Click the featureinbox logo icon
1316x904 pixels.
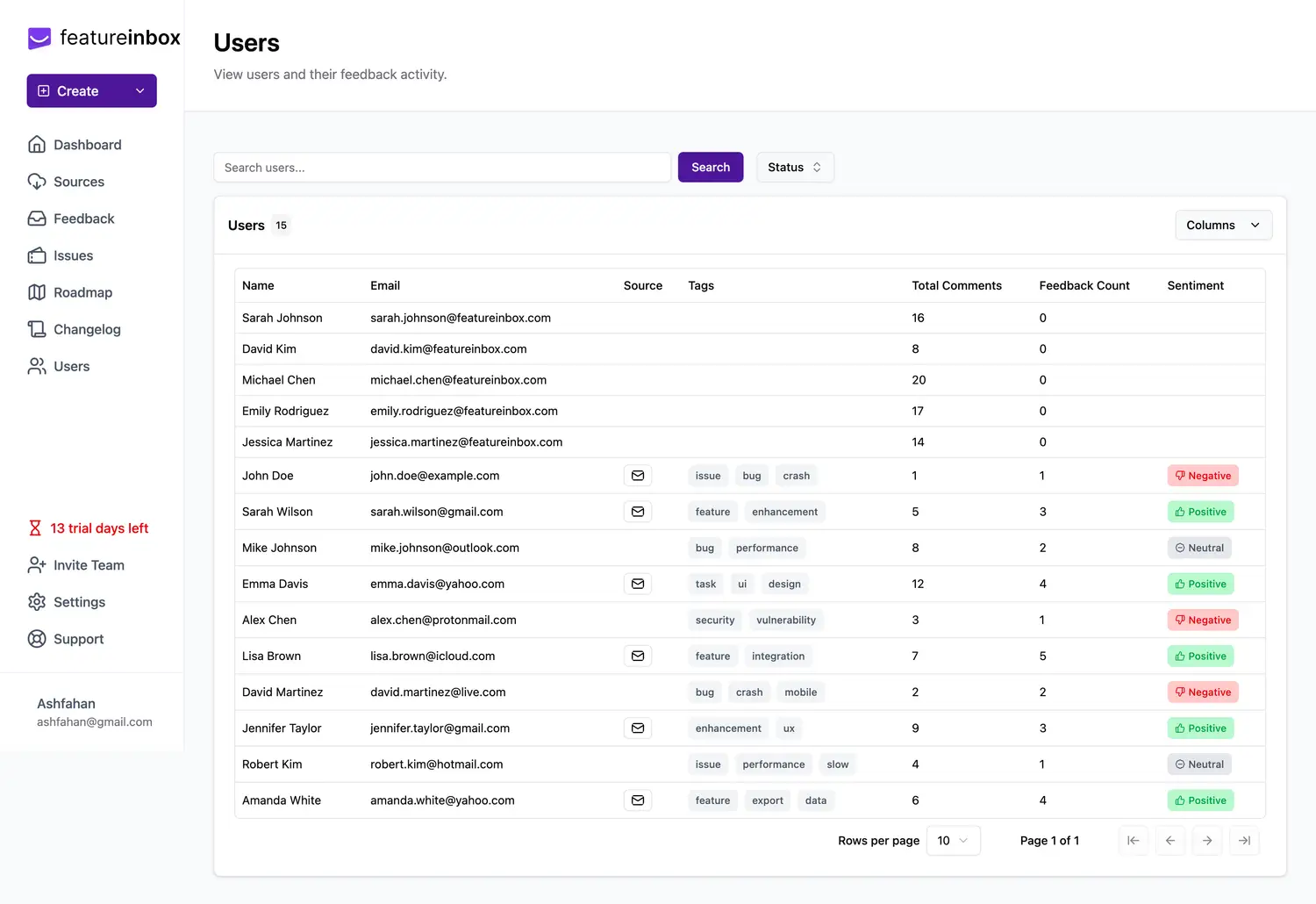tap(39, 38)
